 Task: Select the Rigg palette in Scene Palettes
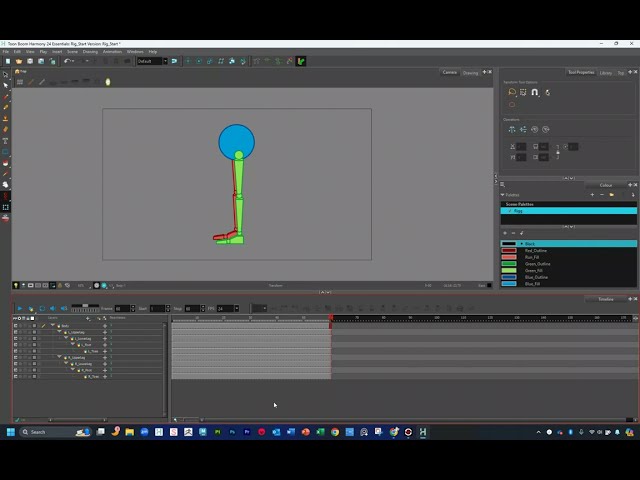569,211
